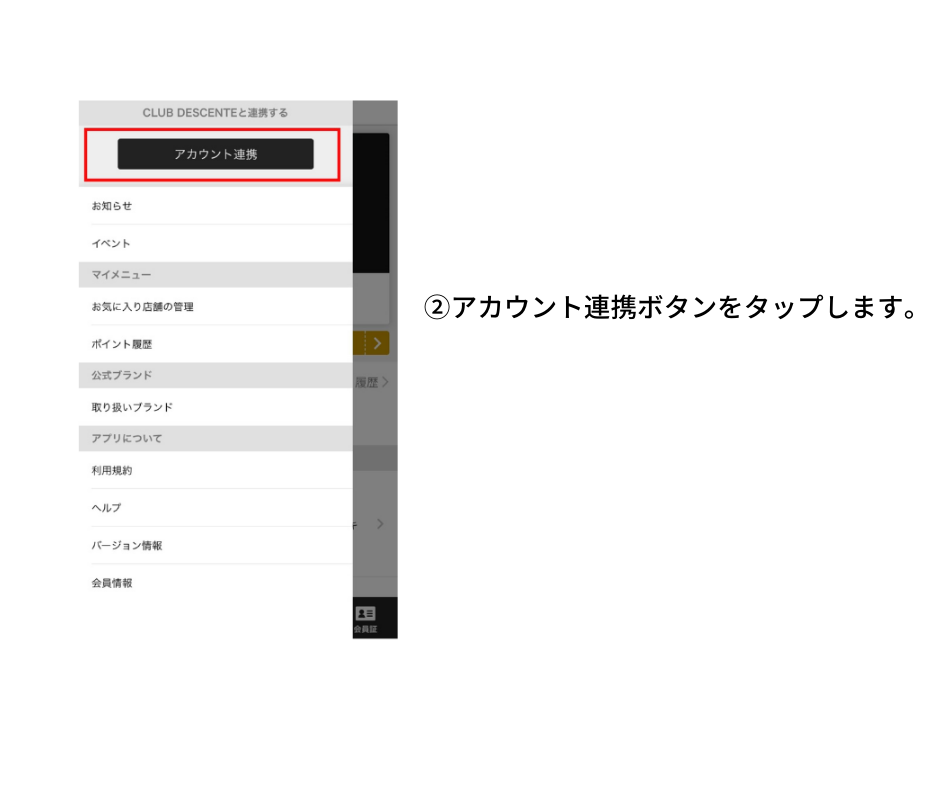Open 会員情報 entry
Screen dimensions: 940x788
click(x=215, y=583)
